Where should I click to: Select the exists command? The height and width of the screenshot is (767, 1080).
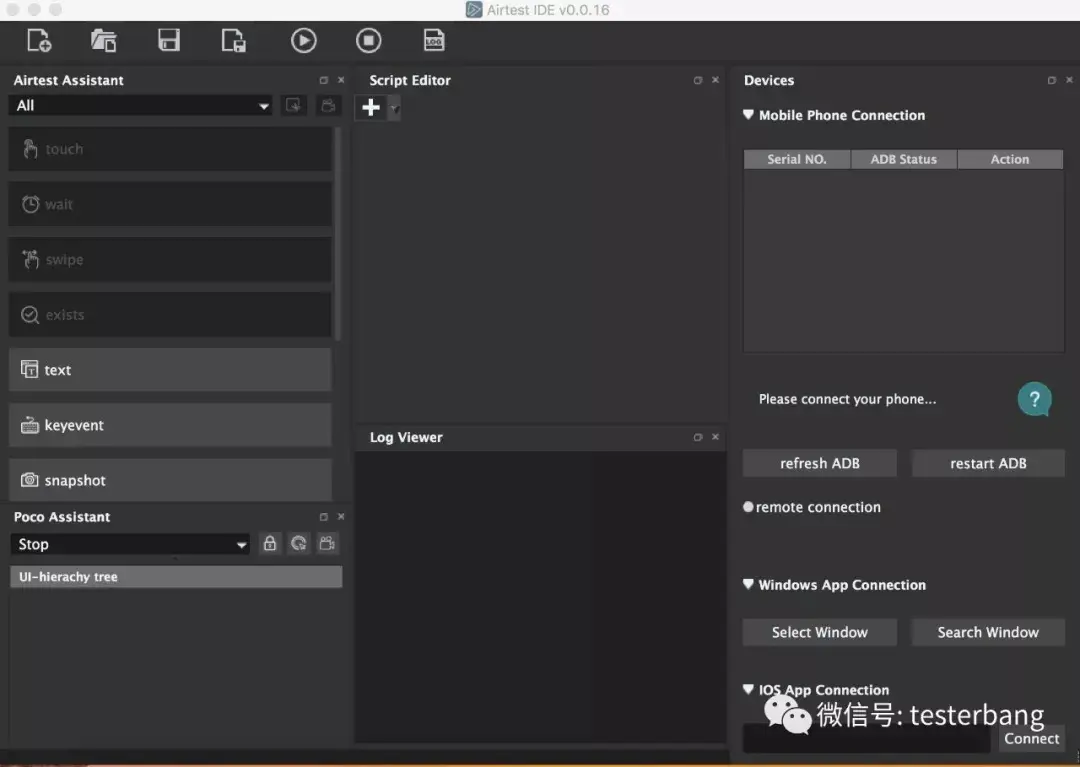(x=170, y=315)
